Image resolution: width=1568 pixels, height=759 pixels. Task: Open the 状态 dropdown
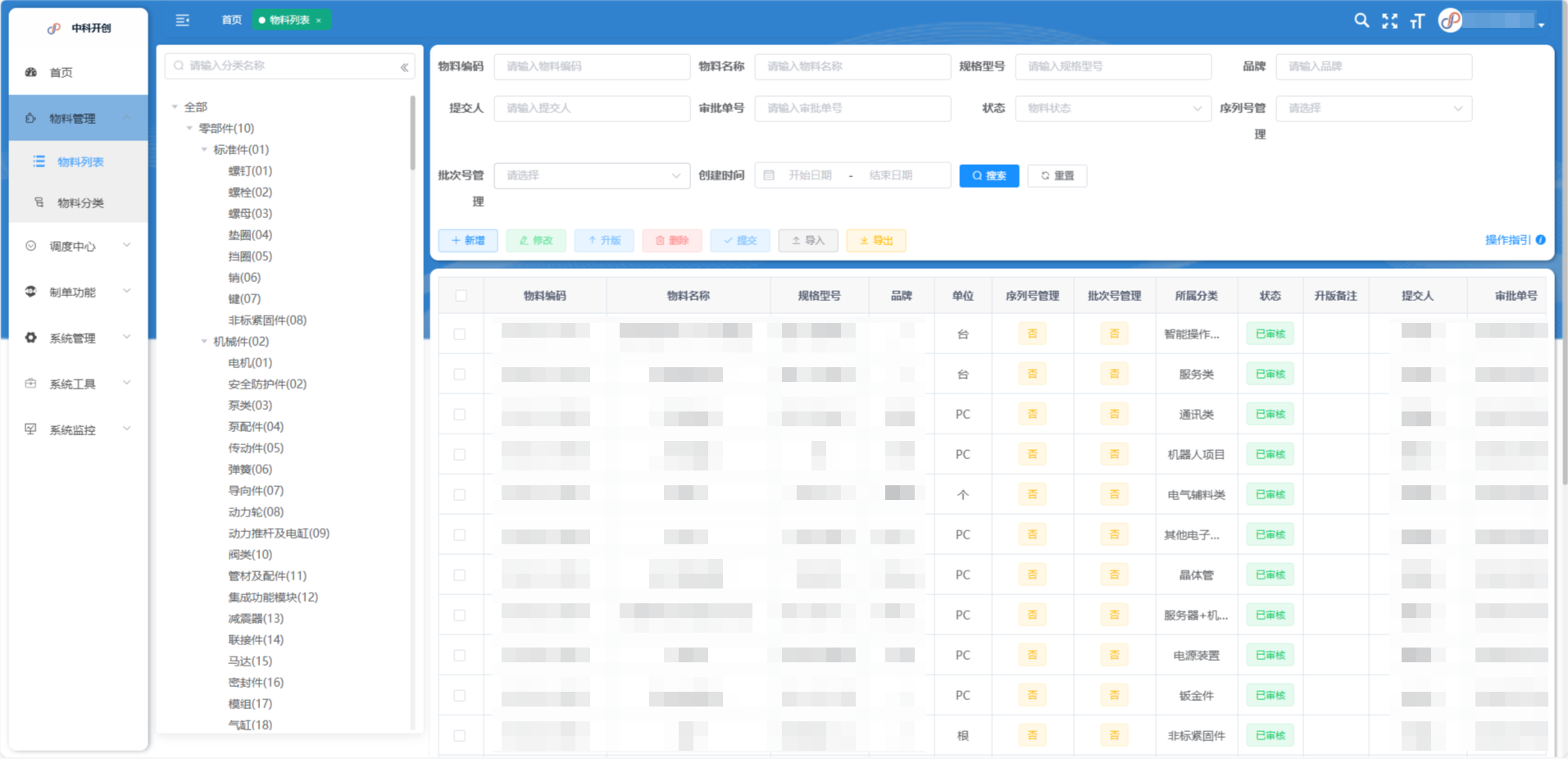(x=1113, y=108)
